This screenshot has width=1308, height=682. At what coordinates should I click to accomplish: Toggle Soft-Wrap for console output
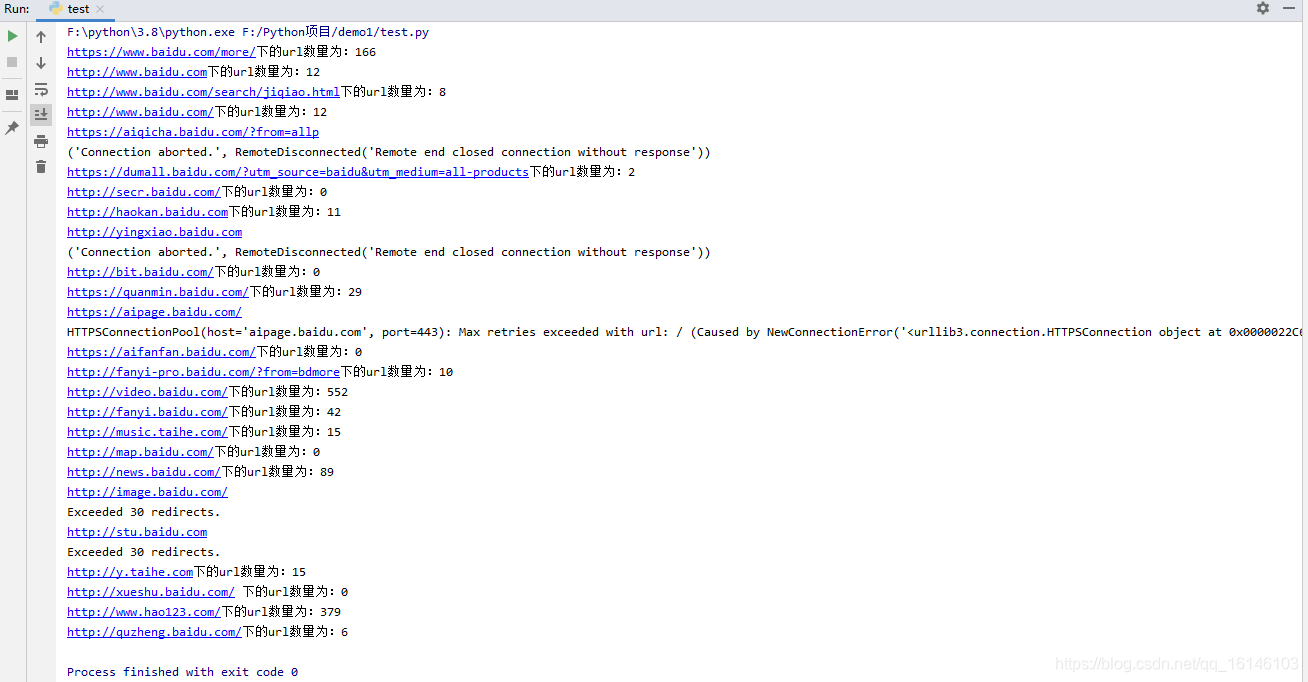pyautogui.click(x=41, y=89)
